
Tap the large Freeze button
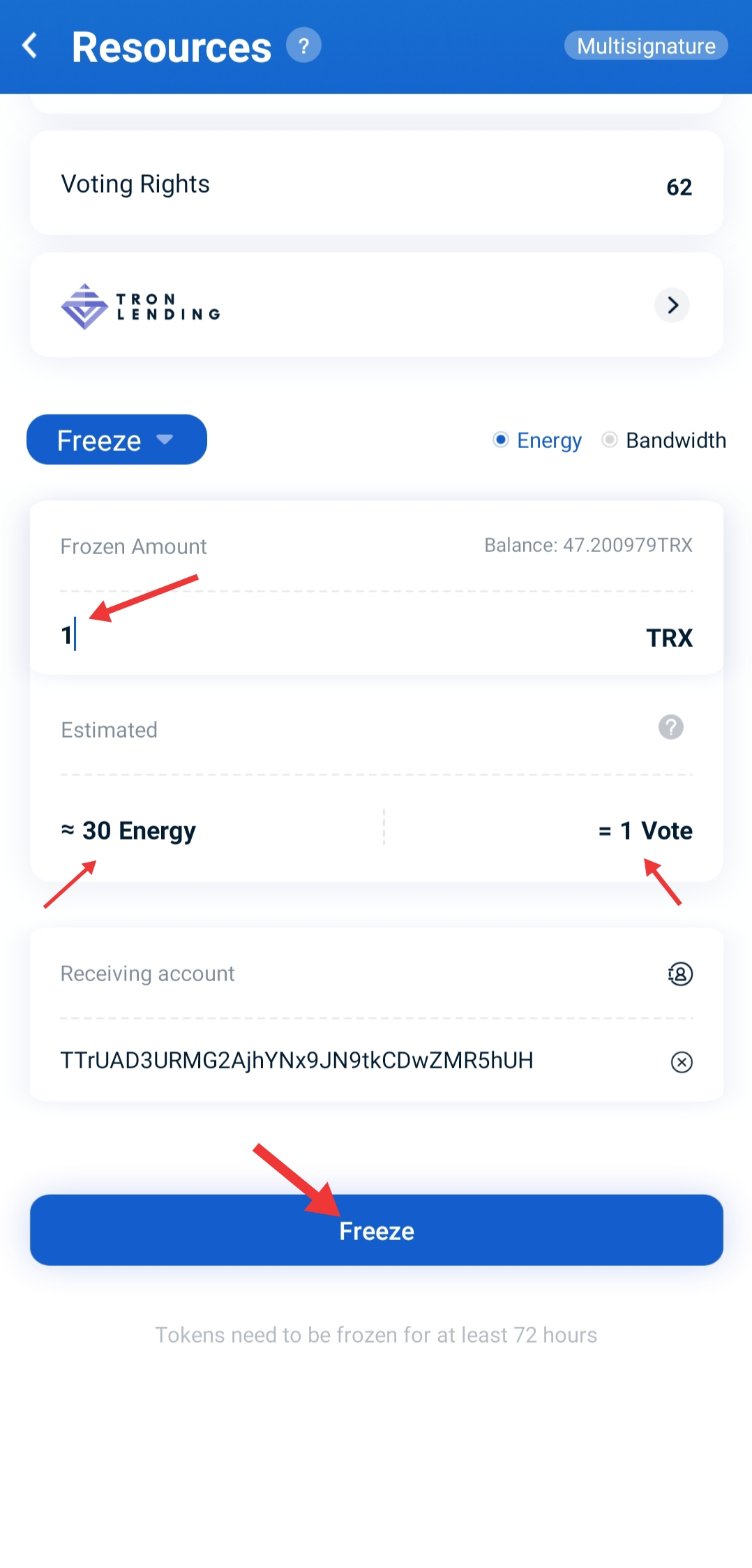(377, 1230)
